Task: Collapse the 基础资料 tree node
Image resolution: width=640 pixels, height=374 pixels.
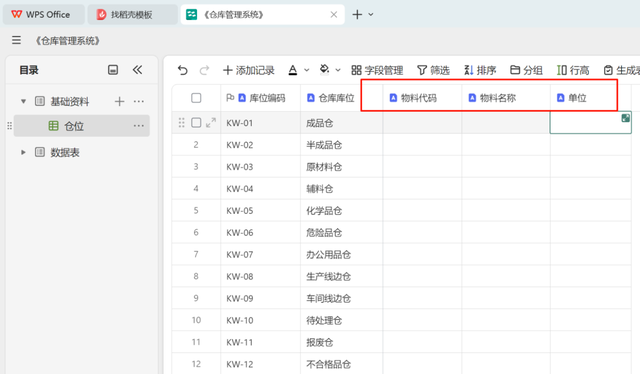Action: click(x=23, y=101)
